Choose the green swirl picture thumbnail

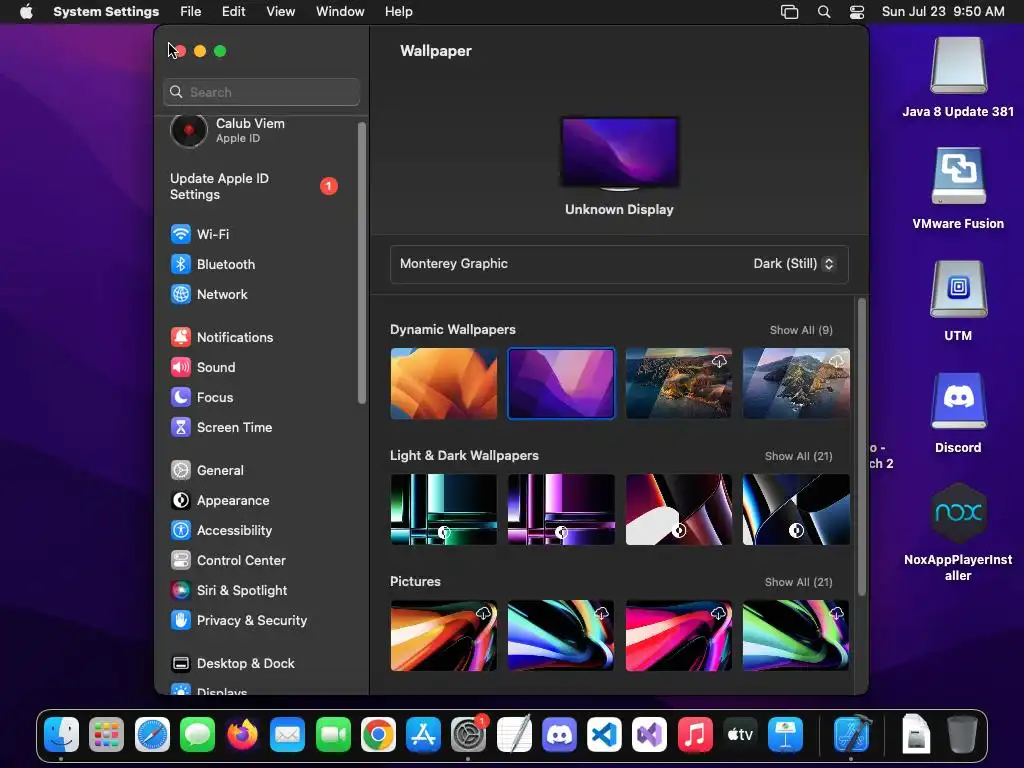coord(796,635)
